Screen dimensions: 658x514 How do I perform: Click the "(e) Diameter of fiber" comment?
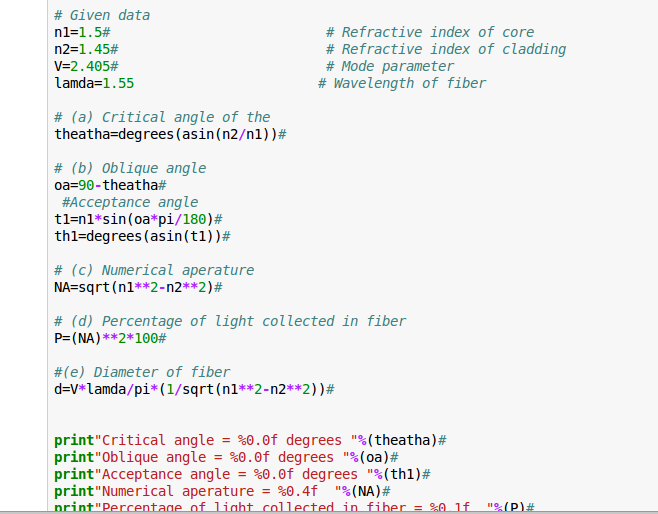tap(142, 372)
